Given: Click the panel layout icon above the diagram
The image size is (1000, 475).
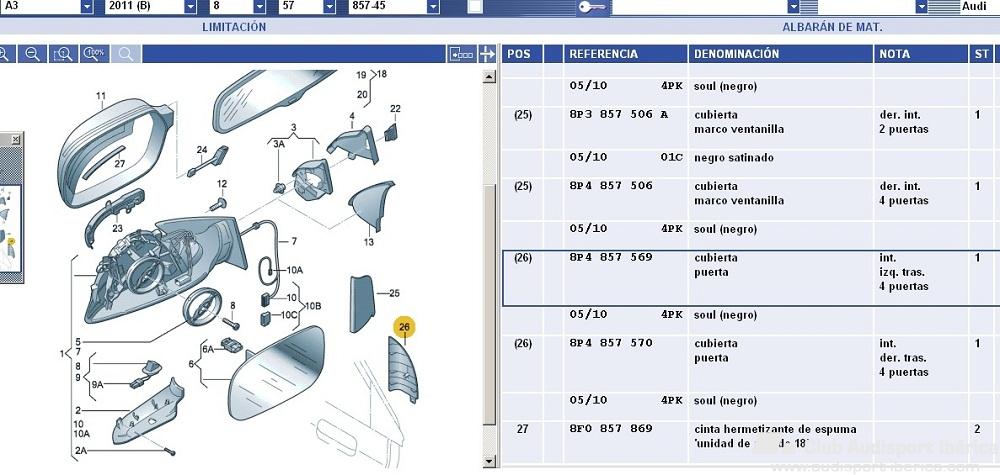Looking at the screenshot, I should pos(462,54).
